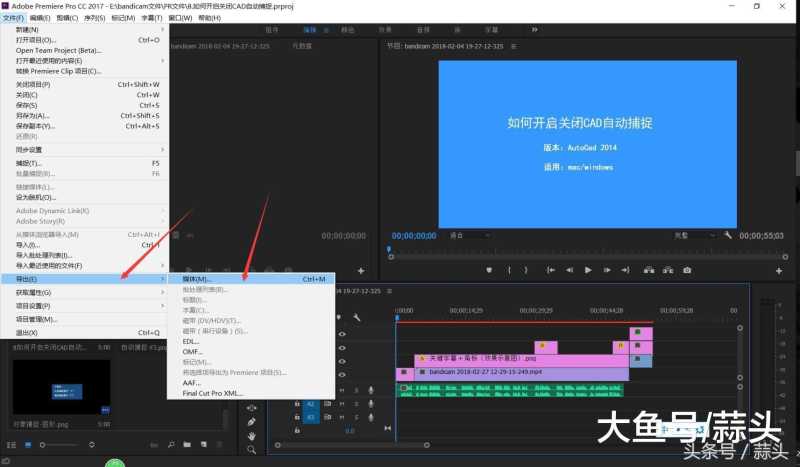This screenshot has width=800, height=467.
Task: Click the Lift button in Program monitor
Action: pos(649,270)
